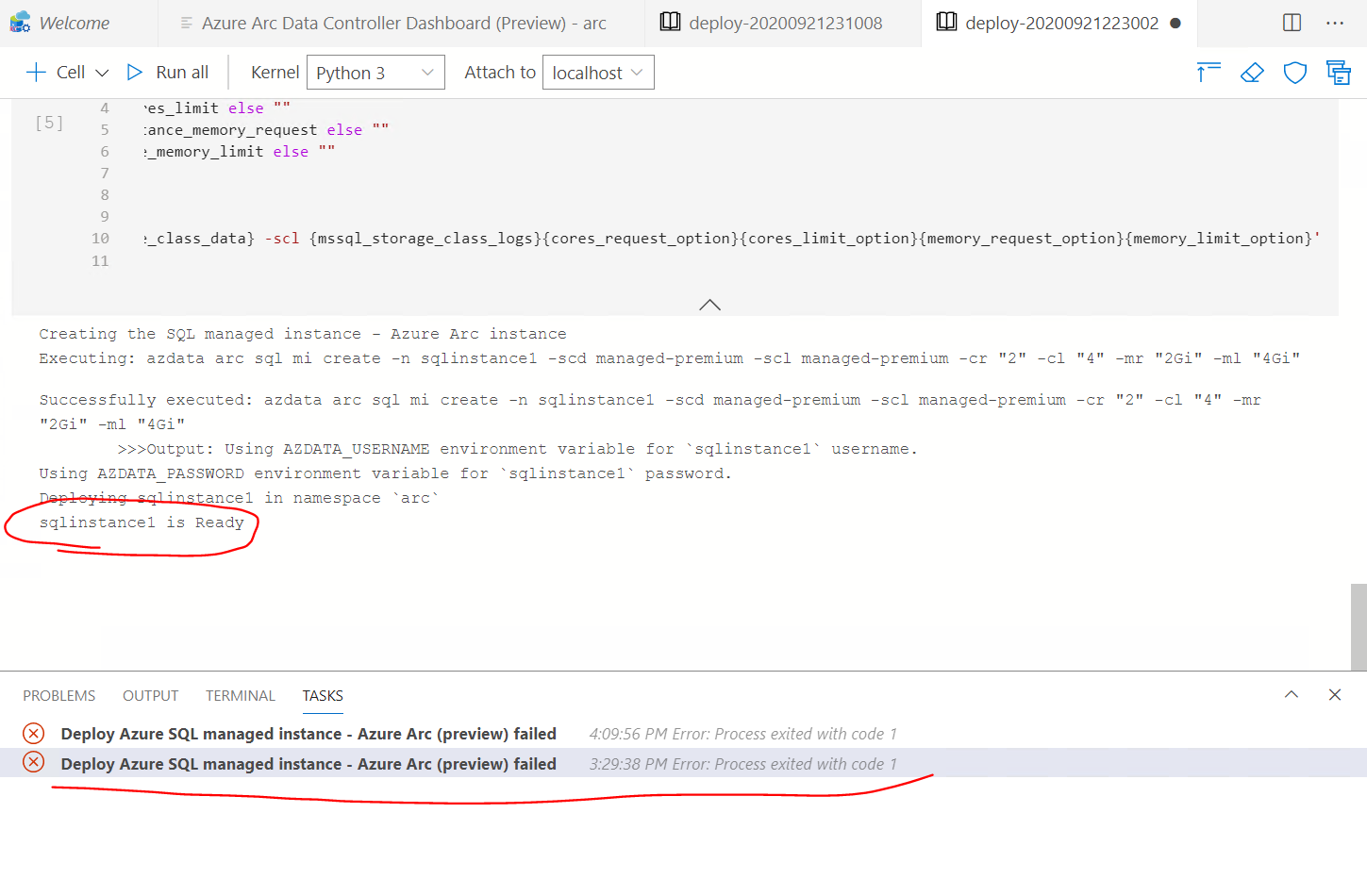The height and width of the screenshot is (896, 1367).
Task: Click the Move-to-top toolbar icon
Action: [1209, 72]
